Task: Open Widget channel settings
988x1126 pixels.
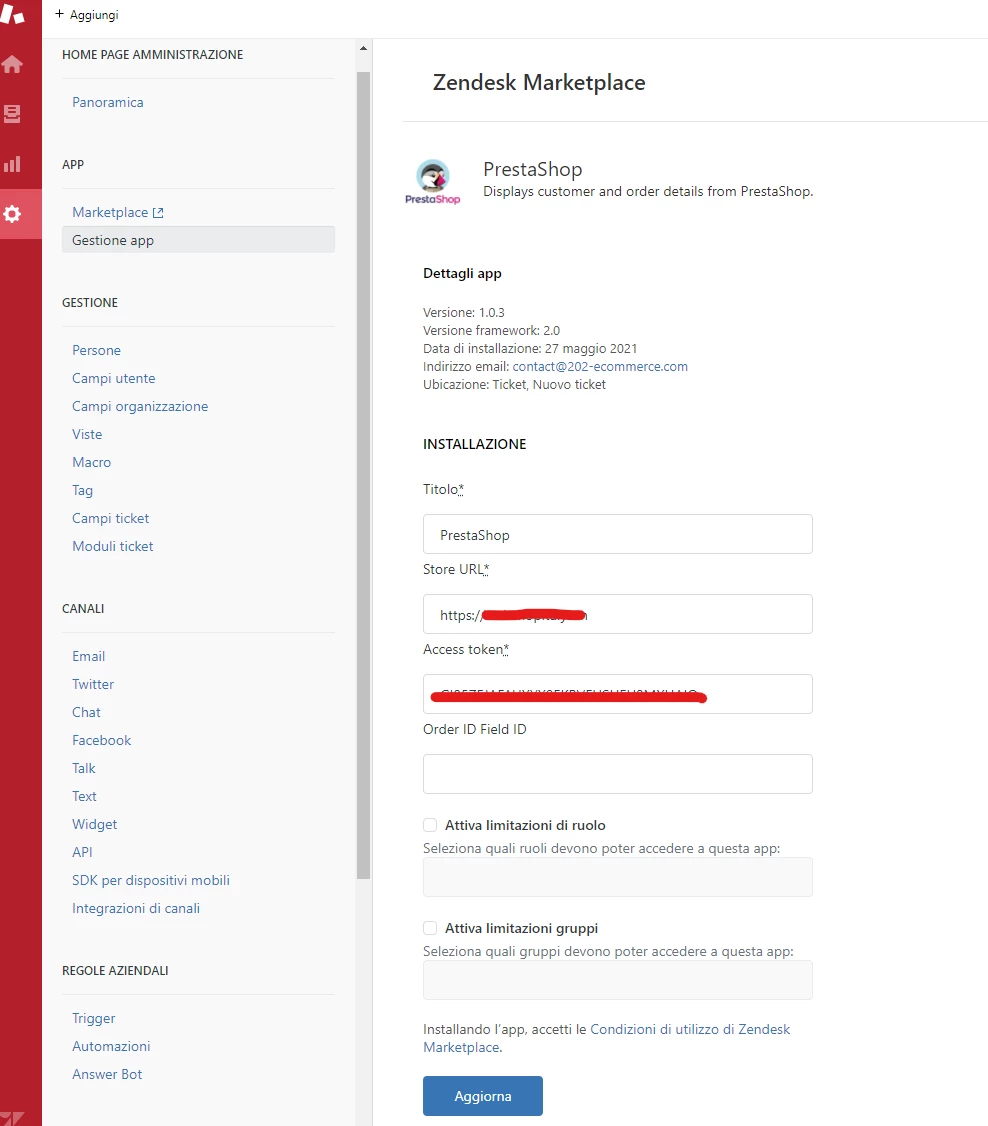Action: point(94,824)
